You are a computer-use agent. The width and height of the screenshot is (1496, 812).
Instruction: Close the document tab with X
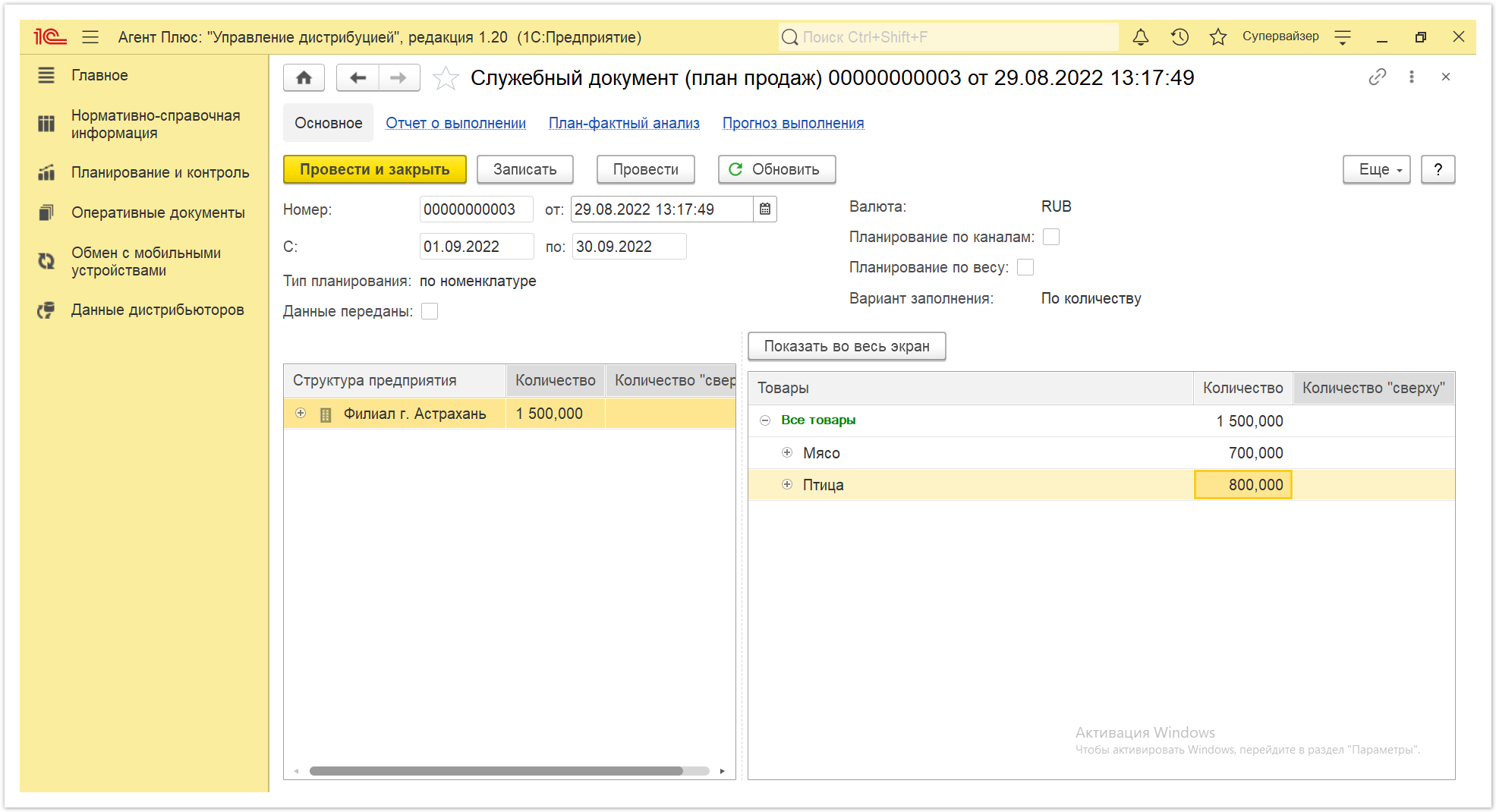click(x=1445, y=77)
